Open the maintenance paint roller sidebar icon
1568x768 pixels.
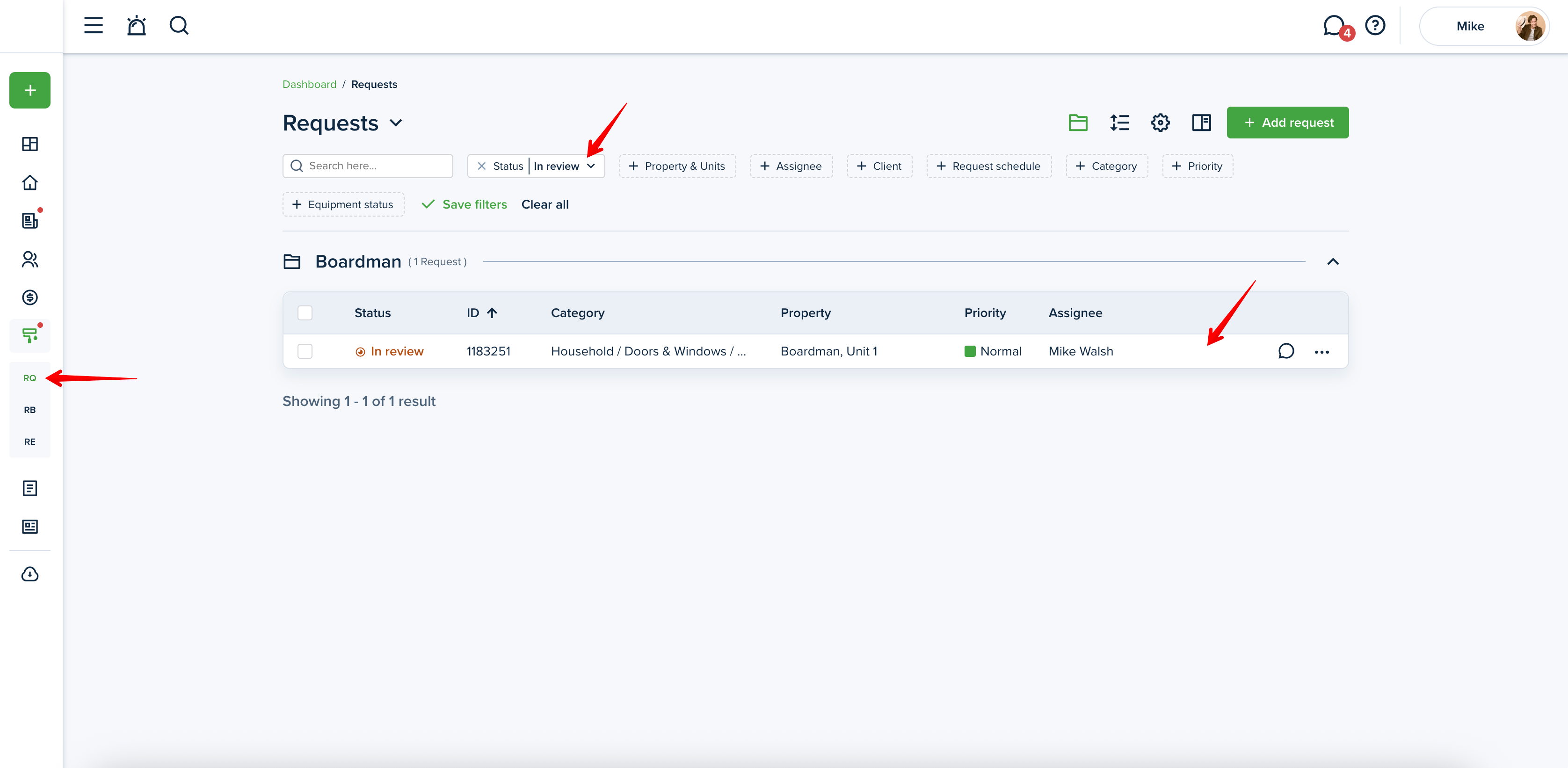click(30, 335)
